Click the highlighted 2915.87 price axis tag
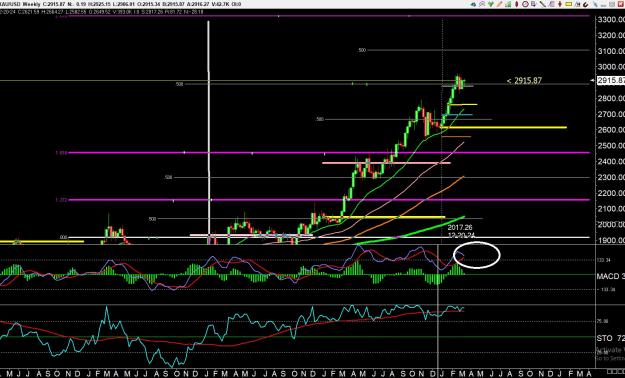The width and height of the screenshot is (625, 378). [611, 81]
